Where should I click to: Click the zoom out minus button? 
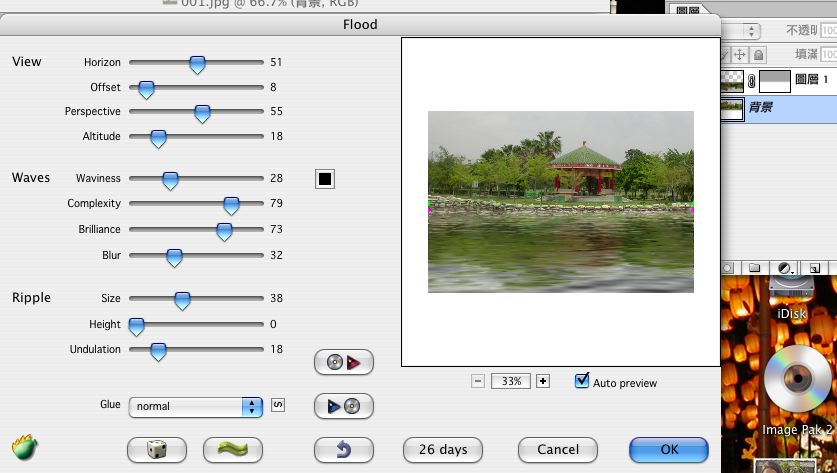click(478, 381)
